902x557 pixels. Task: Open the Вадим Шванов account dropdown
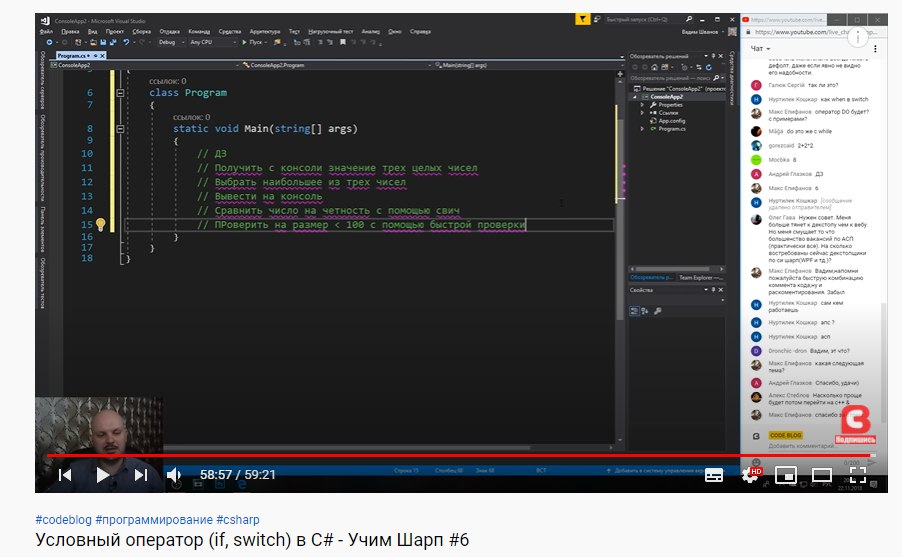click(701, 32)
